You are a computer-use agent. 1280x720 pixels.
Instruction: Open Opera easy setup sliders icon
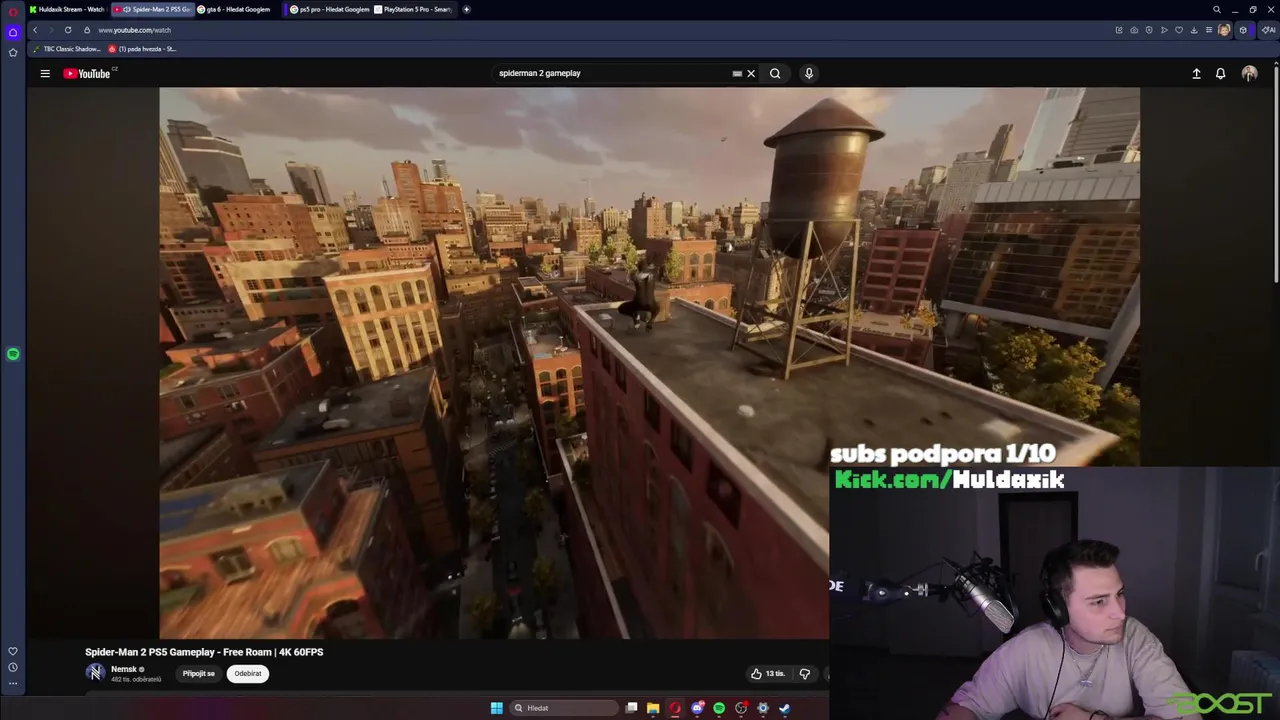pyautogui.click(x=1209, y=30)
